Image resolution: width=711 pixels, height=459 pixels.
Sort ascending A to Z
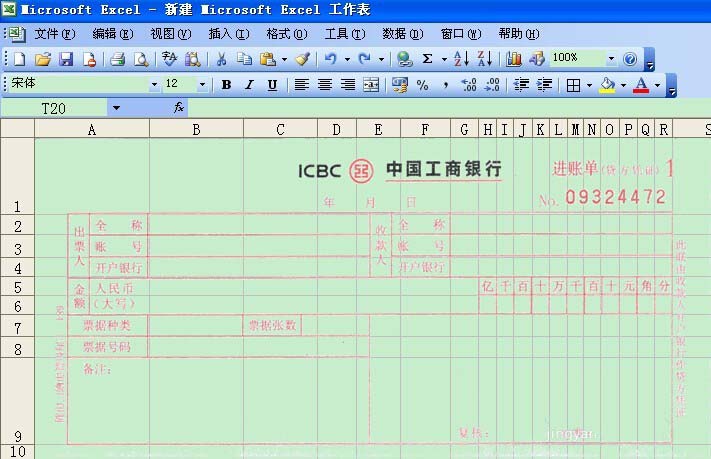461,59
